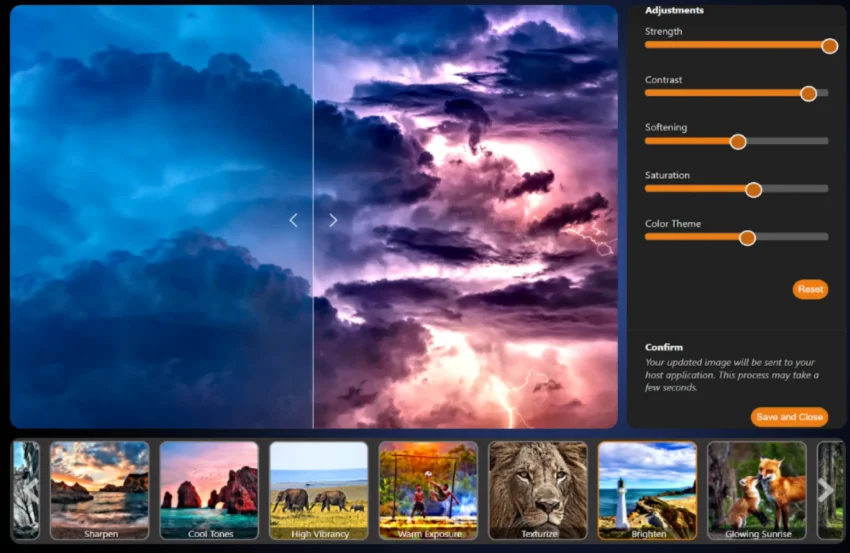Click the Saturation label
Image resolution: width=850 pixels, height=553 pixels.
[667, 175]
